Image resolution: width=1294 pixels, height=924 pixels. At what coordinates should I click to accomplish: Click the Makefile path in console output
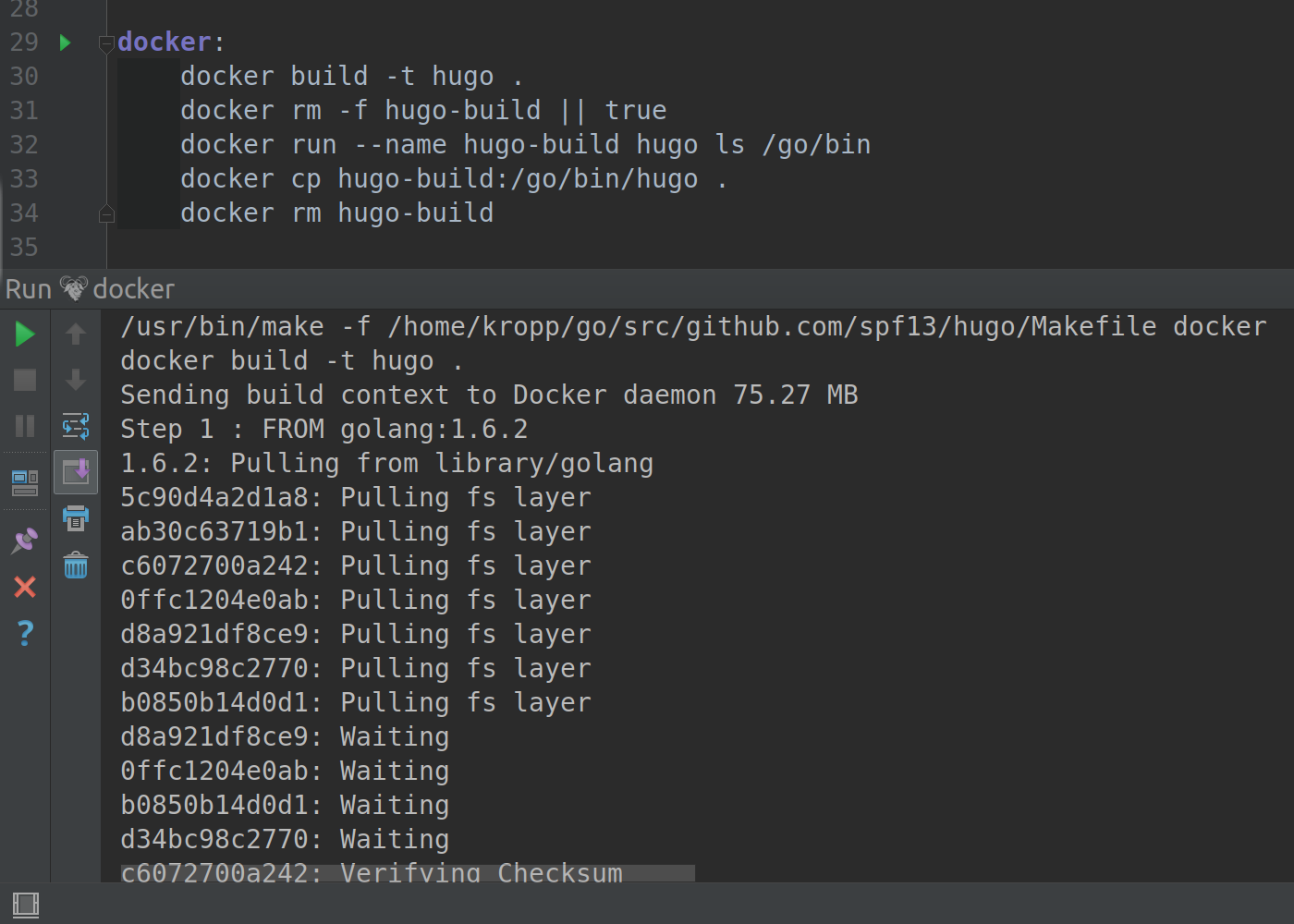(x=772, y=326)
